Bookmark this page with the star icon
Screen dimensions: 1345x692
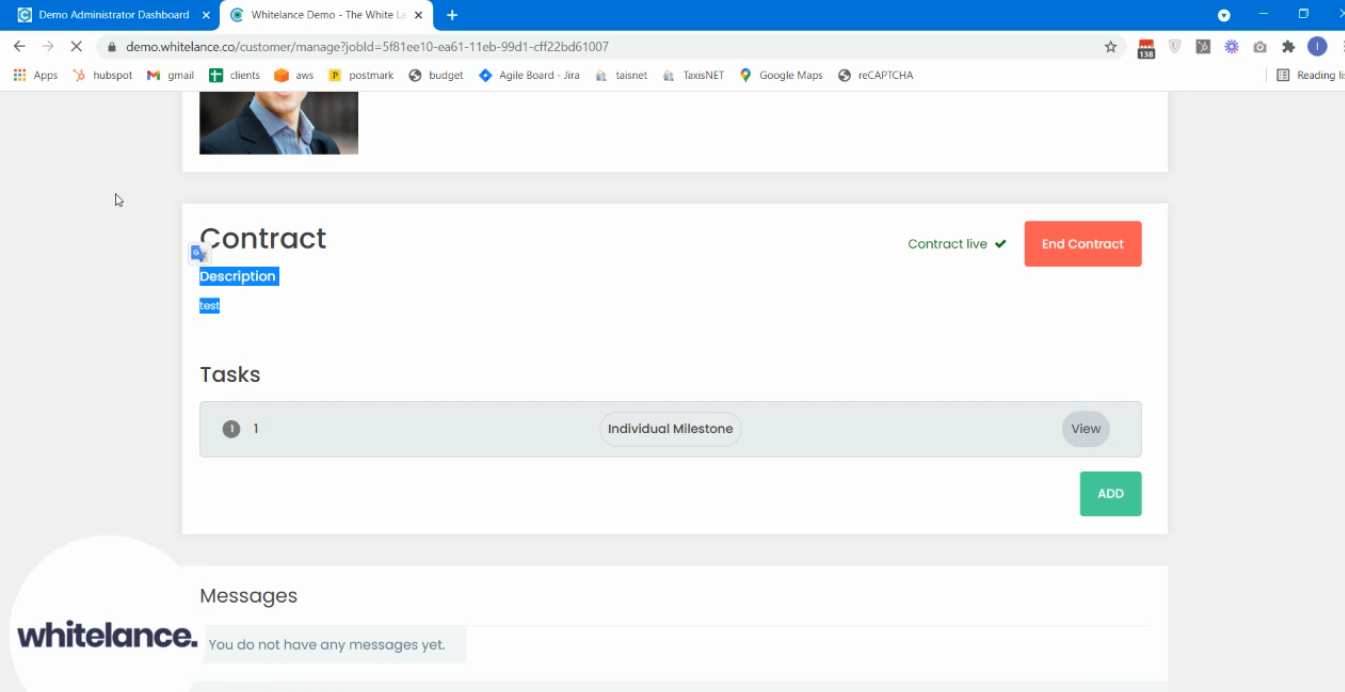(1110, 46)
